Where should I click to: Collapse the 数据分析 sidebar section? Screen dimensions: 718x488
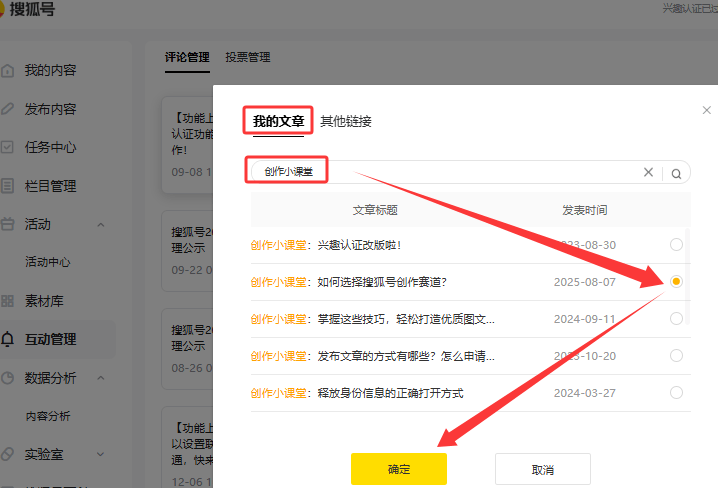pos(101,378)
